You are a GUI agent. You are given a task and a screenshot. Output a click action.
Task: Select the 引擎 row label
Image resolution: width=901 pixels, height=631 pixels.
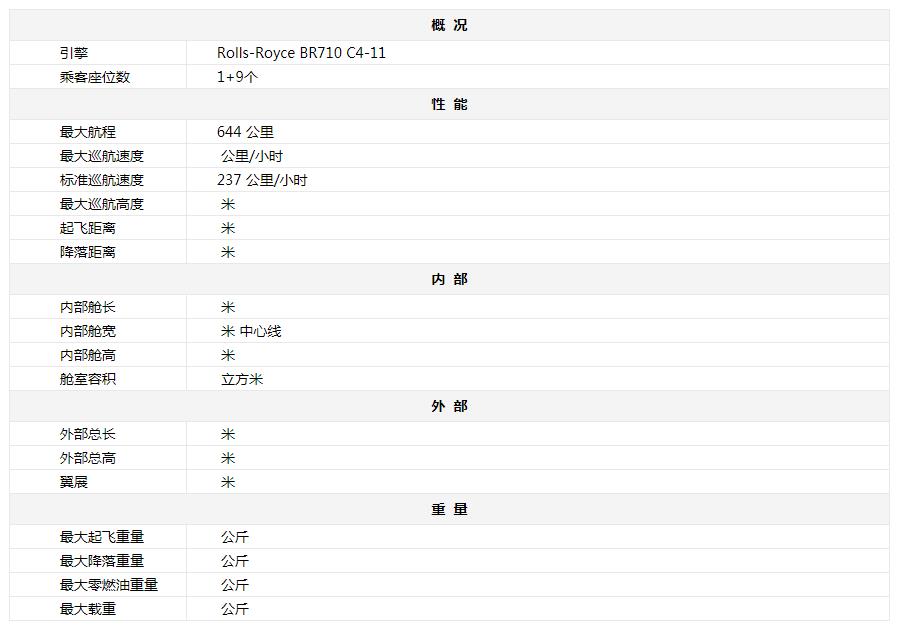[x=74, y=53]
